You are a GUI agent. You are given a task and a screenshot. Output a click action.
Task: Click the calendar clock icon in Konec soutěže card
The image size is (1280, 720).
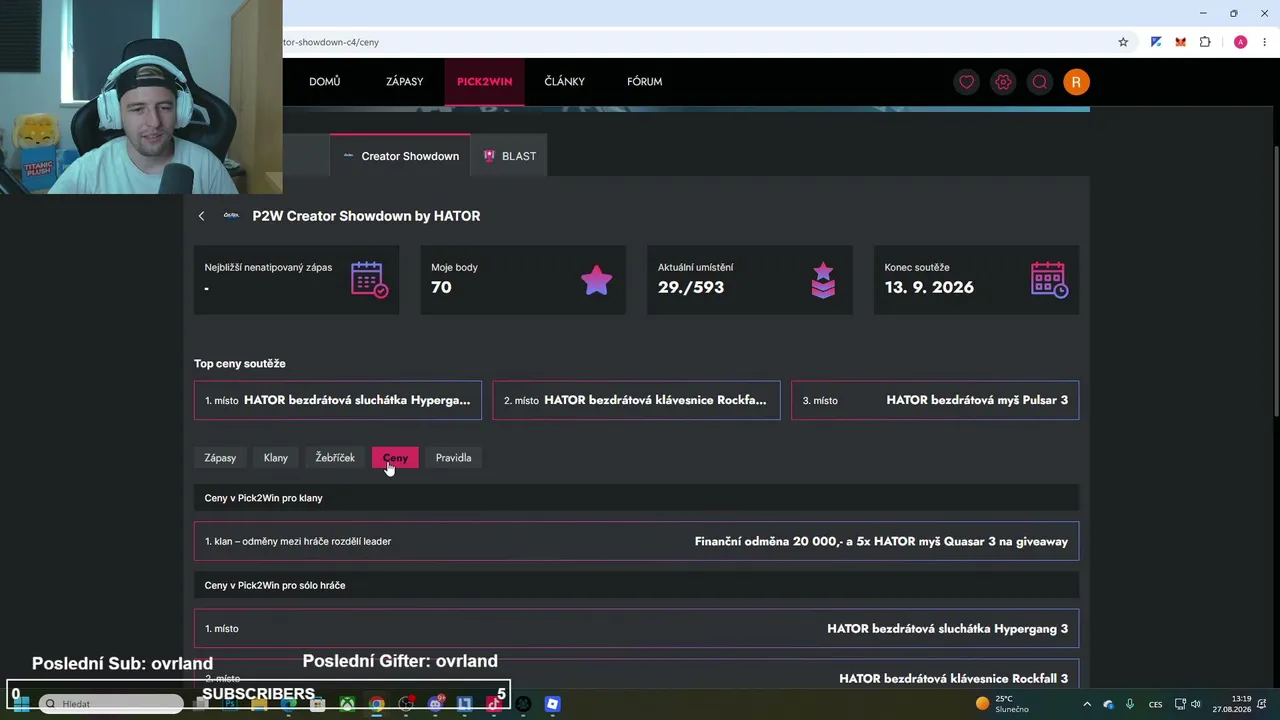tap(1049, 280)
